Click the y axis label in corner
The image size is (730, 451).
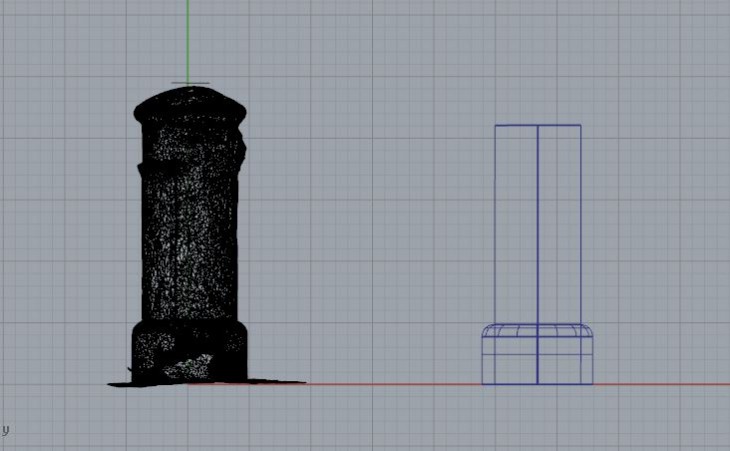(5, 430)
